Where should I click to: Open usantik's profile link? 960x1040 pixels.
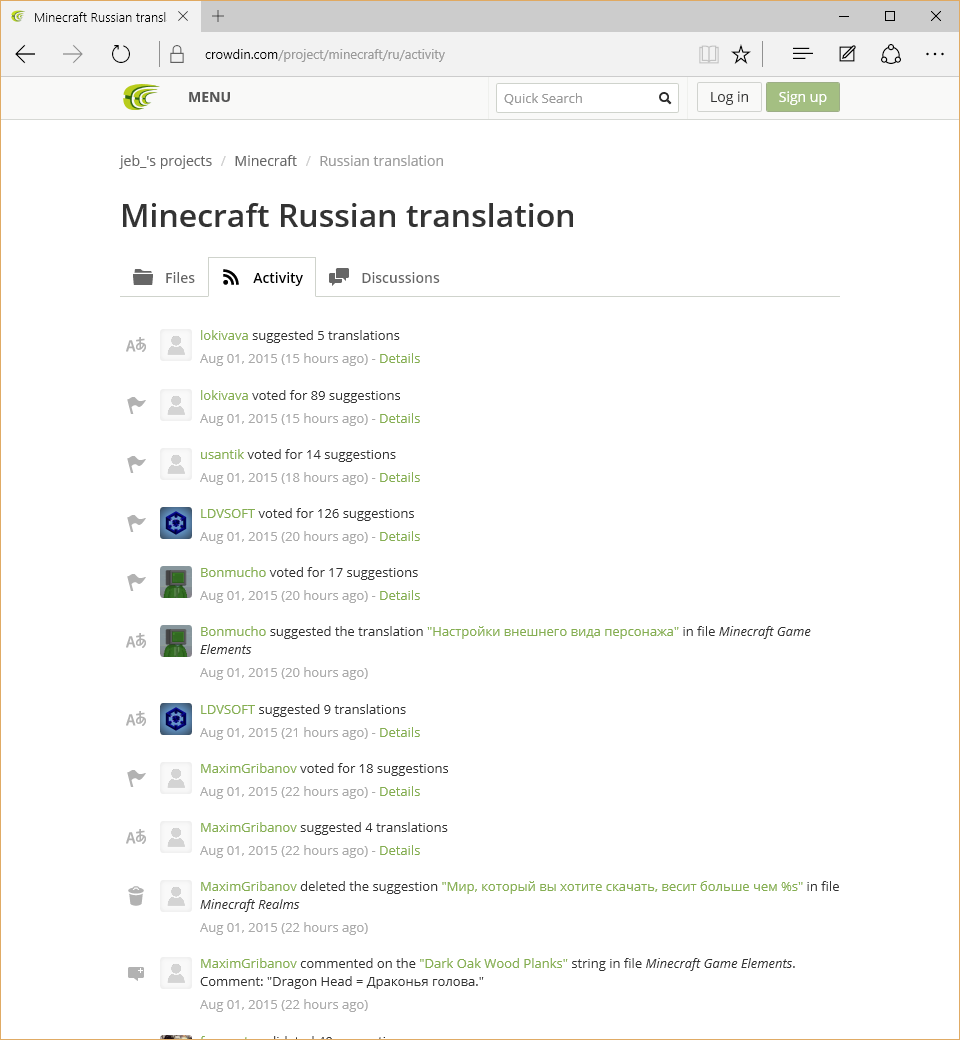pos(222,454)
